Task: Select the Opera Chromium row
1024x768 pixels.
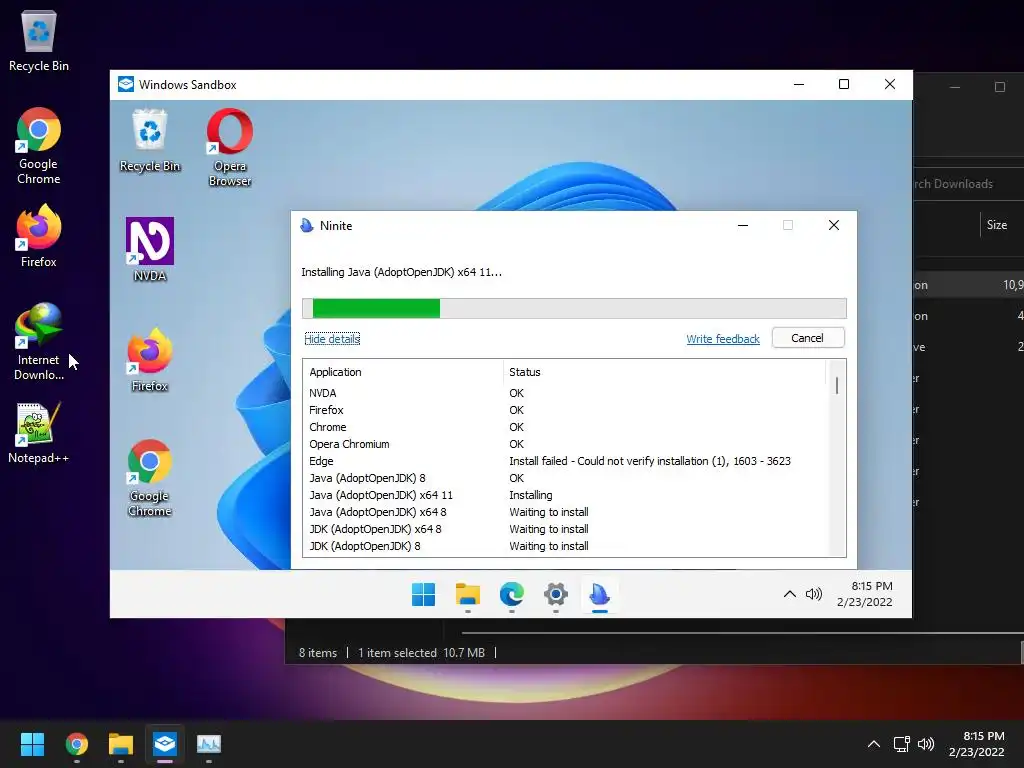Action: (566, 444)
